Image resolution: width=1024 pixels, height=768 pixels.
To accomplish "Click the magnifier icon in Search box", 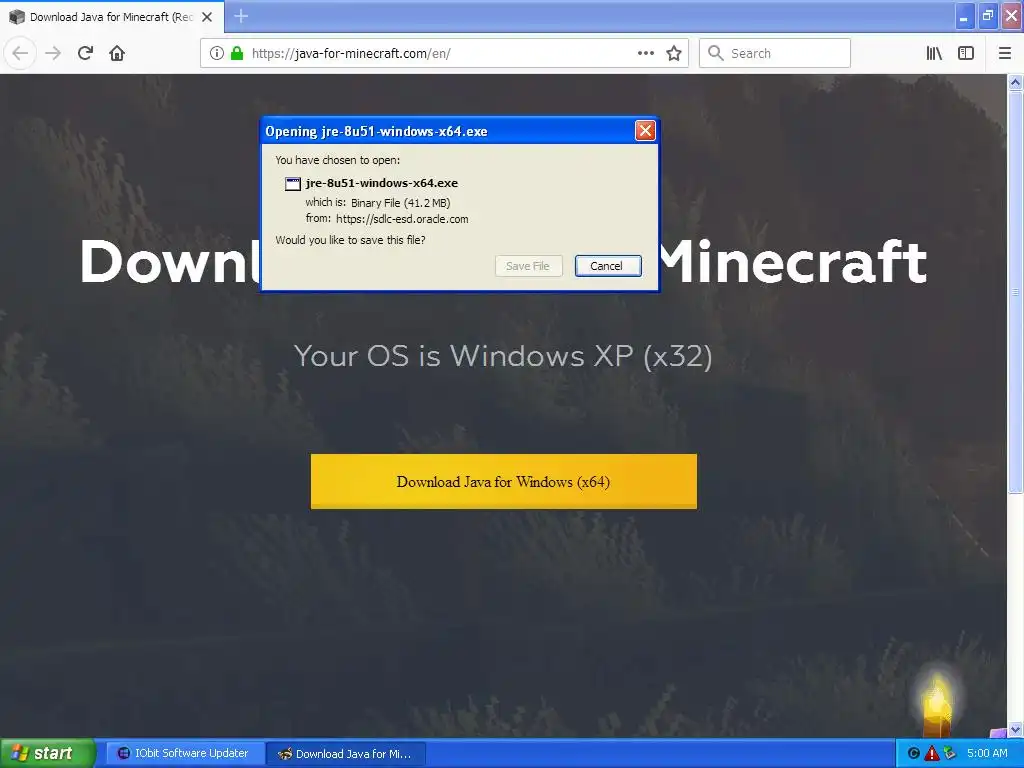I will click(716, 53).
